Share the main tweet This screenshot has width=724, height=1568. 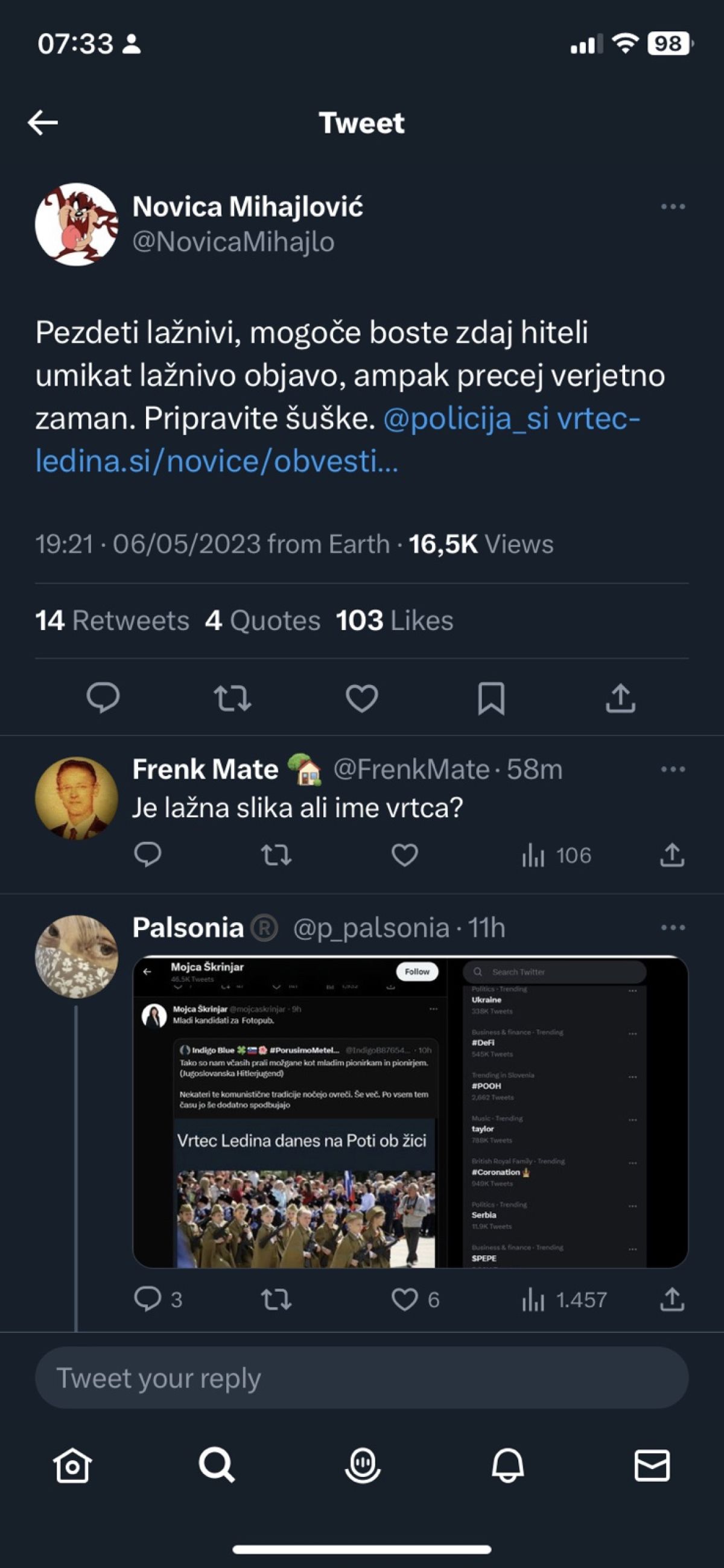[x=620, y=698]
